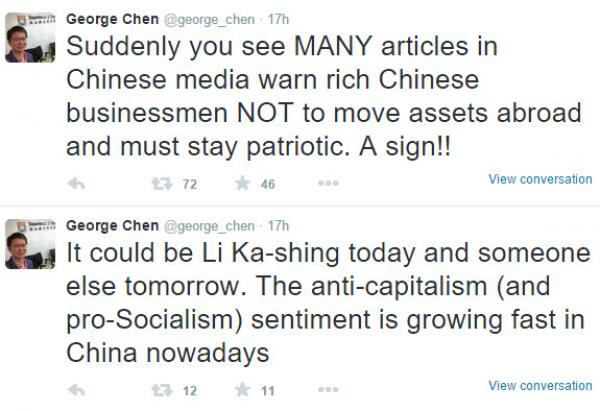
Task: View conversation for the Li Ka-shing tweet
Action: [x=540, y=386]
